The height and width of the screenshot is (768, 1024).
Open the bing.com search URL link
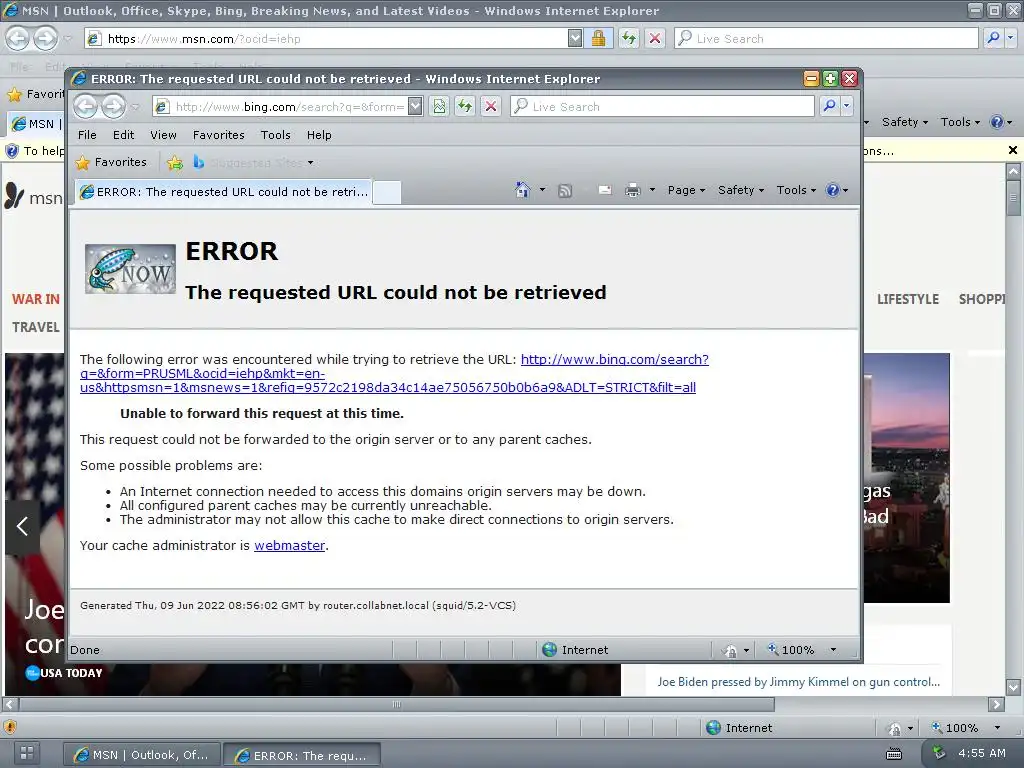pos(394,374)
